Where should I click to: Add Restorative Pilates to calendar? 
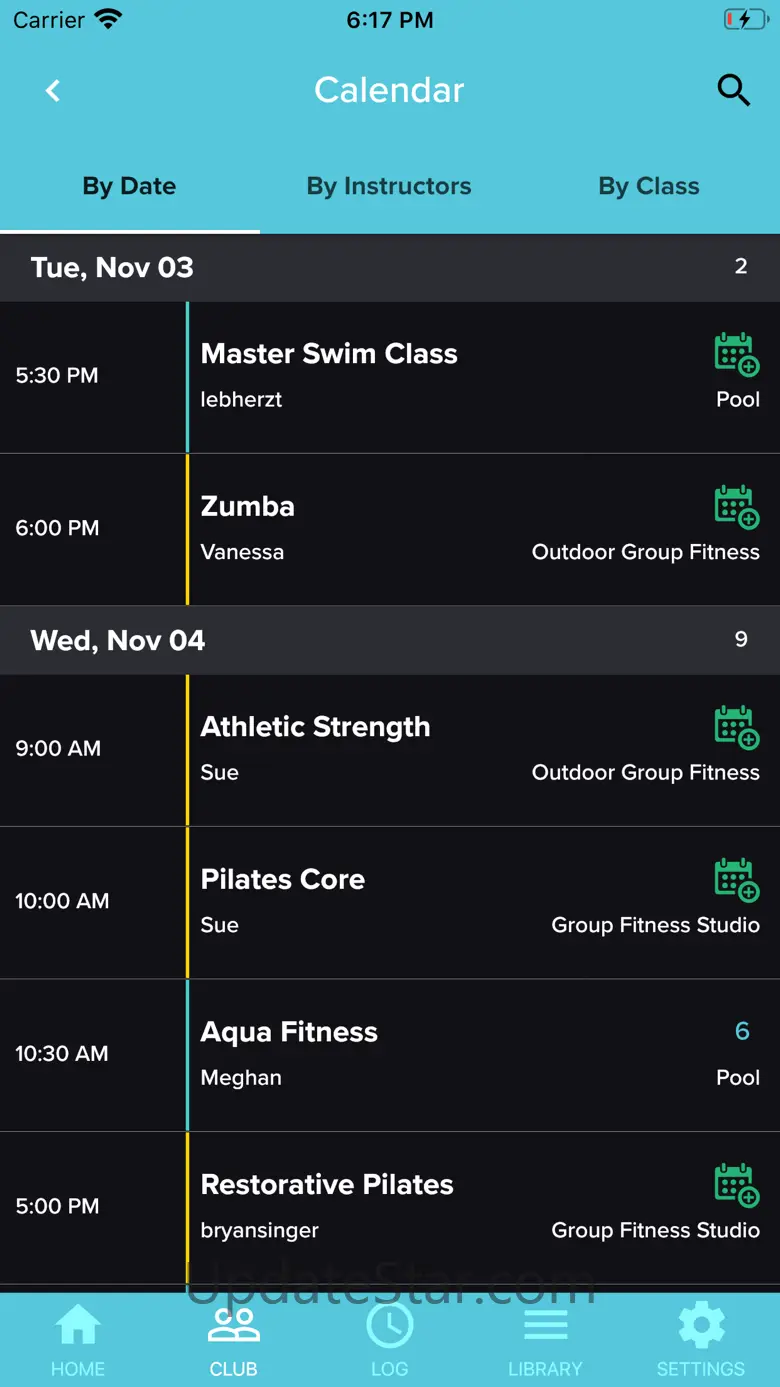pyautogui.click(x=736, y=1185)
